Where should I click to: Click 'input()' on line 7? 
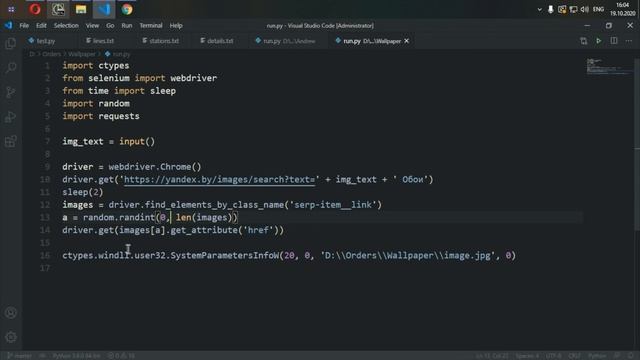coord(137,142)
